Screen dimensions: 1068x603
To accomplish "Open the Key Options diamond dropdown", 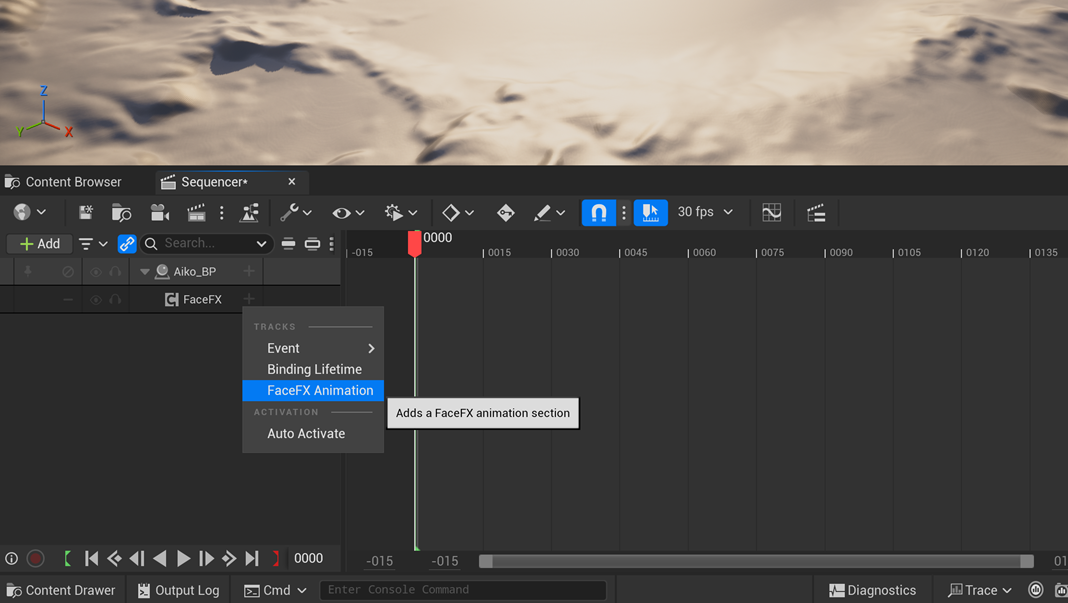I will (x=458, y=213).
